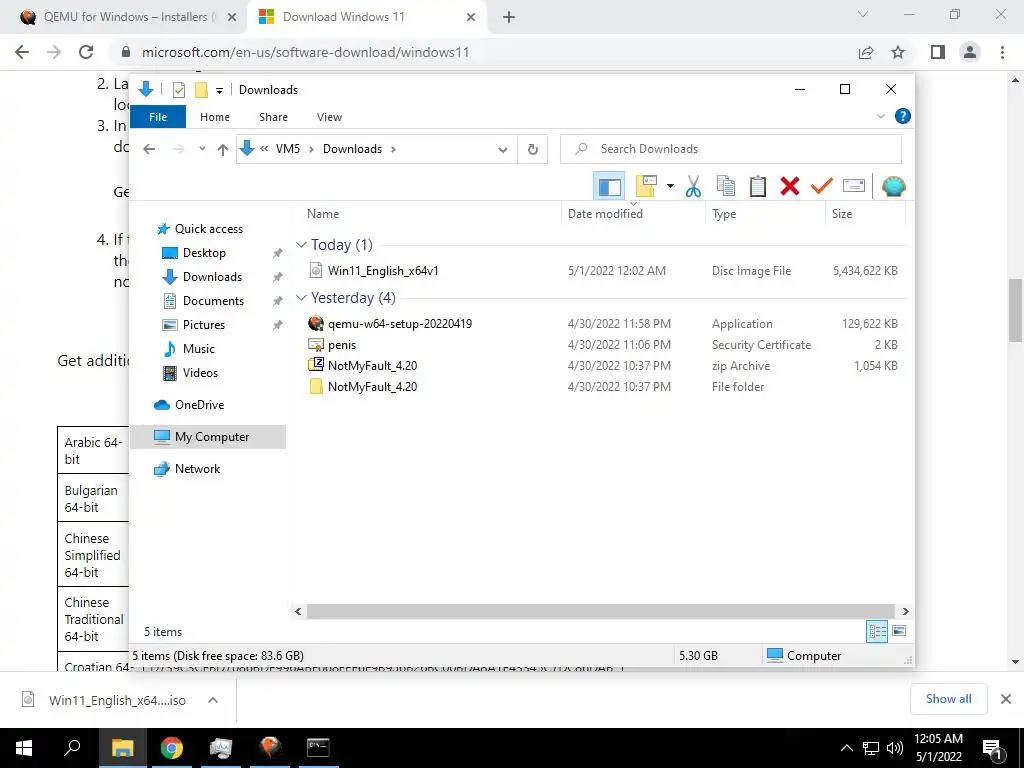1024x768 pixels.
Task: Collapse the Today (1) group
Action: [x=301, y=245]
